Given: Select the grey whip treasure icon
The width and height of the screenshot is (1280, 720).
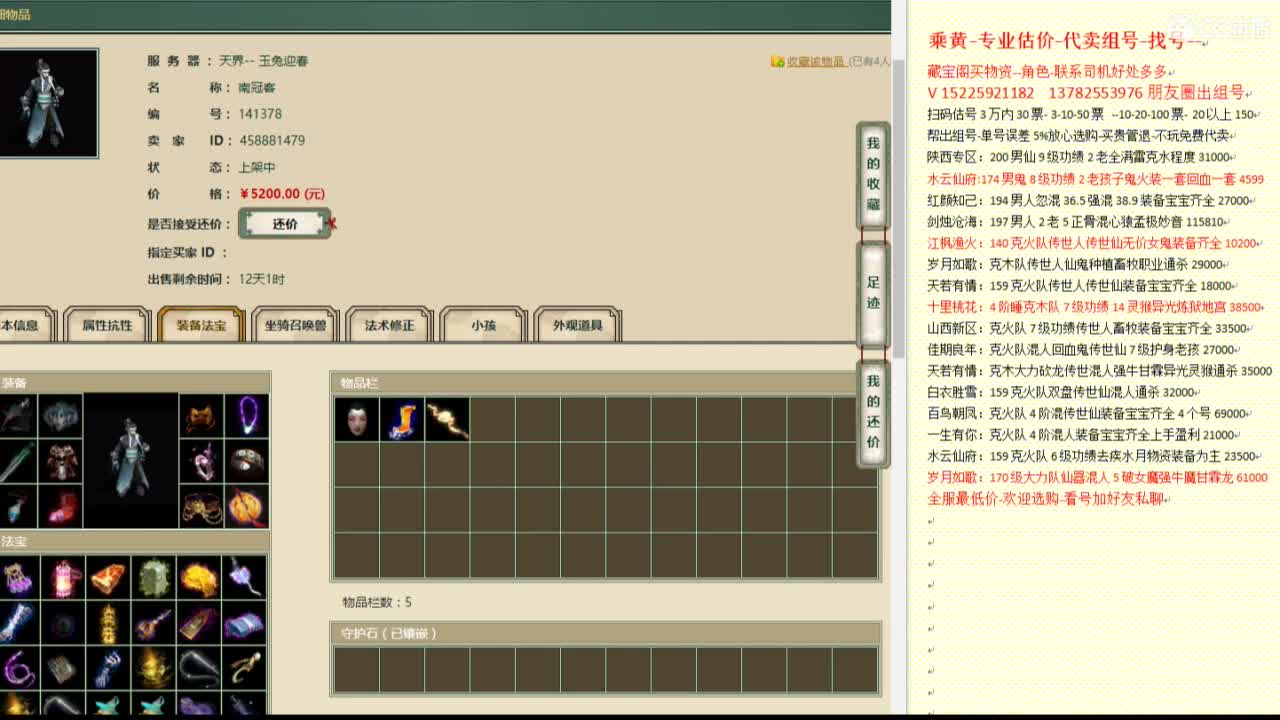Looking at the screenshot, I should [199, 667].
